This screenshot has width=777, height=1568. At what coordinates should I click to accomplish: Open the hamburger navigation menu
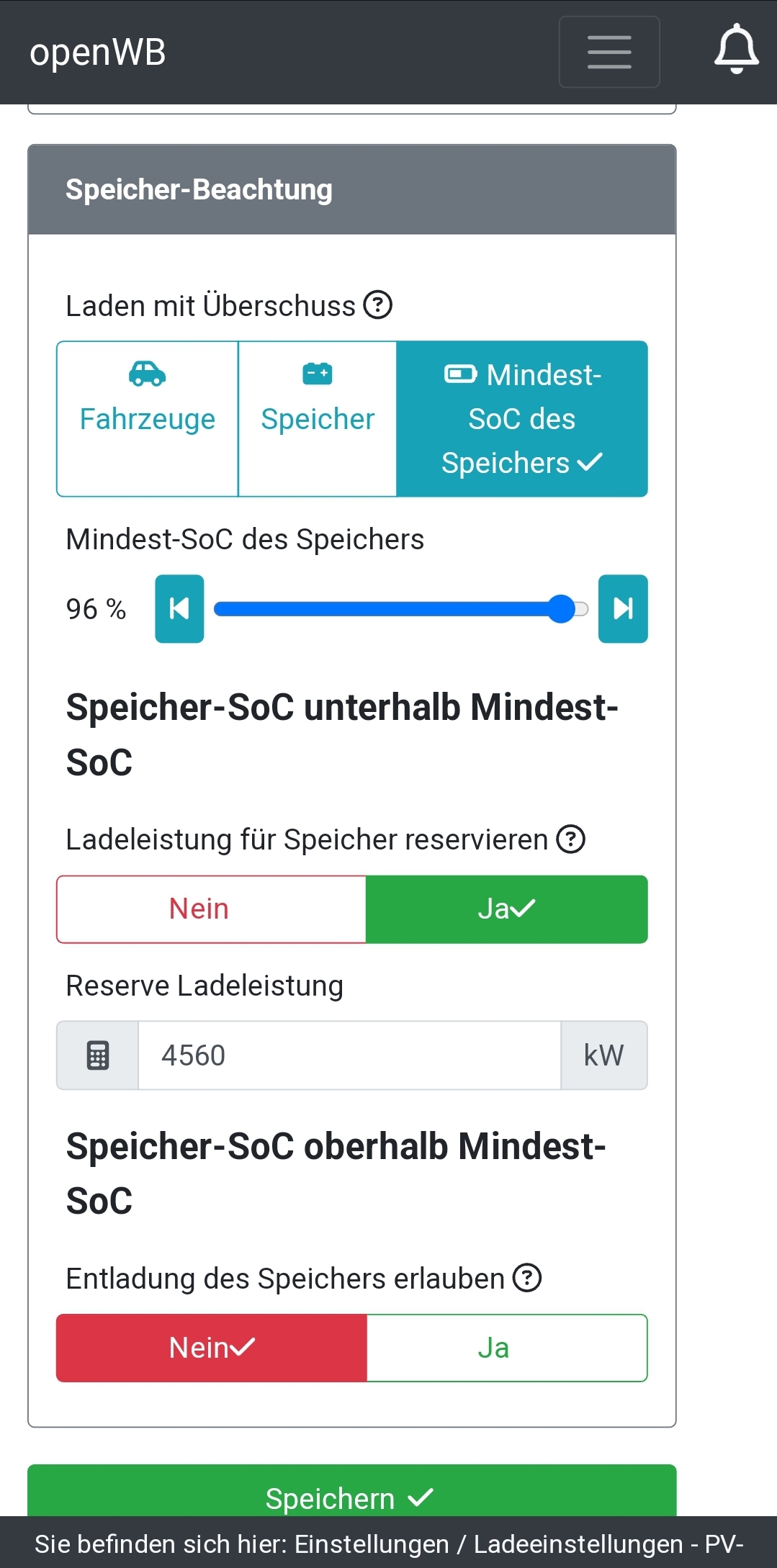(609, 52)
